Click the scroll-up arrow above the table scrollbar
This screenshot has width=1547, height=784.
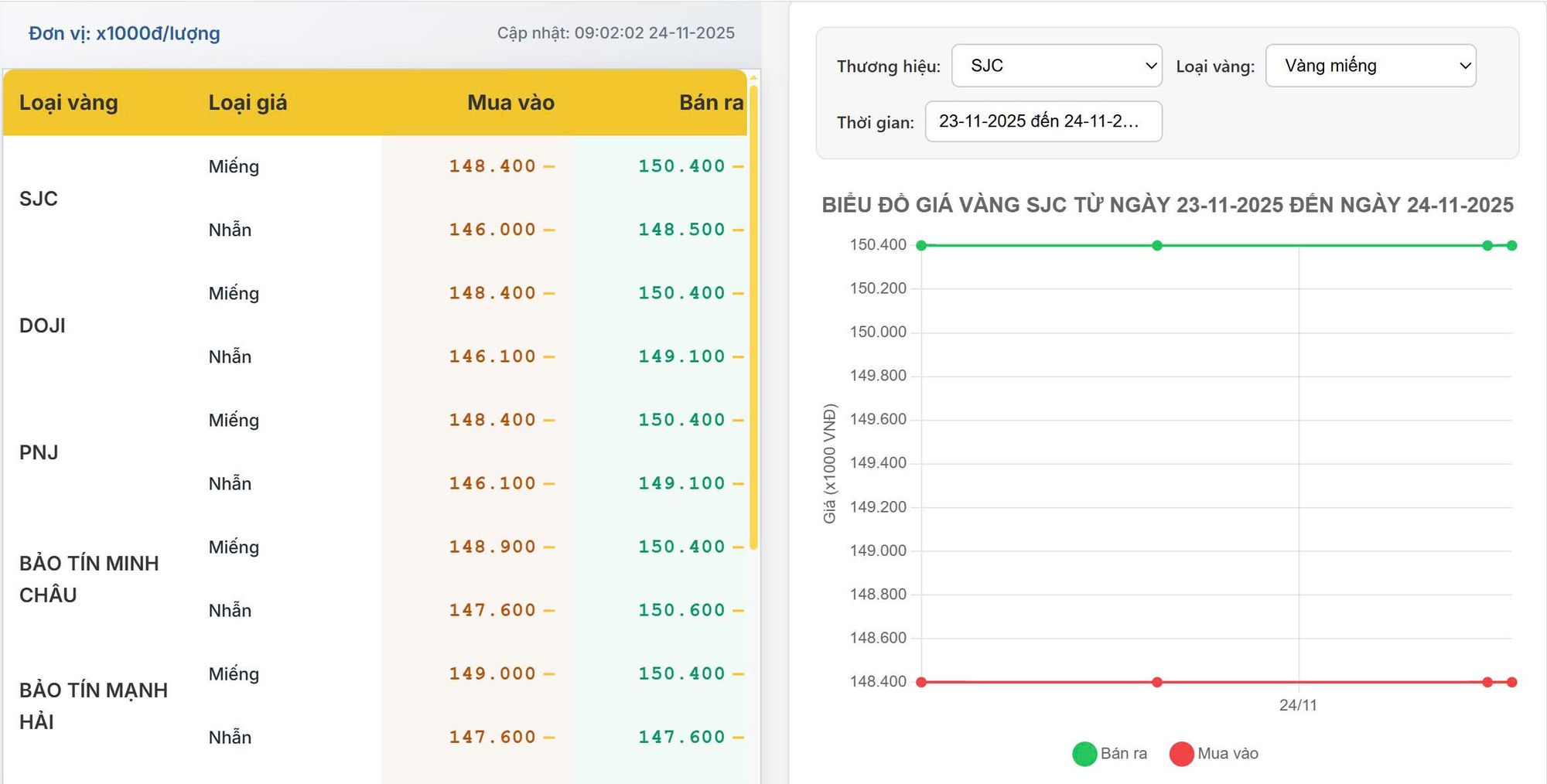click(x=753, y=77)
